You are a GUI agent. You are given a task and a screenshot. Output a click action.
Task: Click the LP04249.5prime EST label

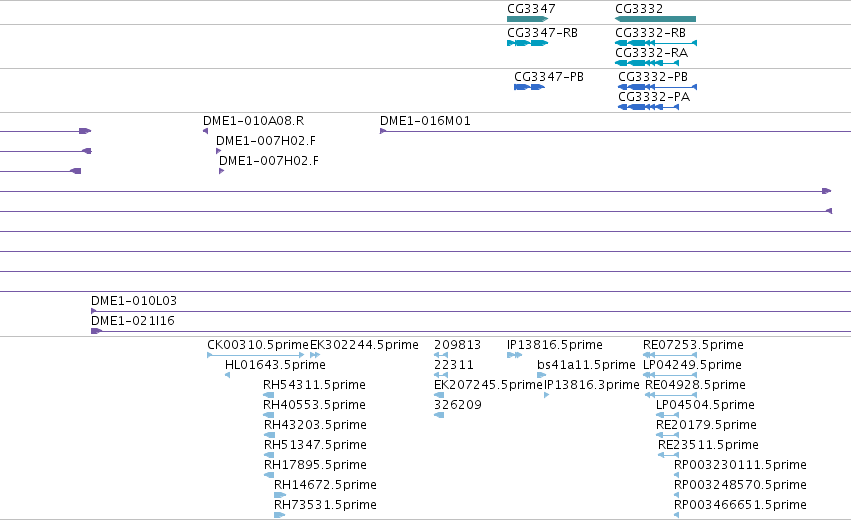click(692, 365)
